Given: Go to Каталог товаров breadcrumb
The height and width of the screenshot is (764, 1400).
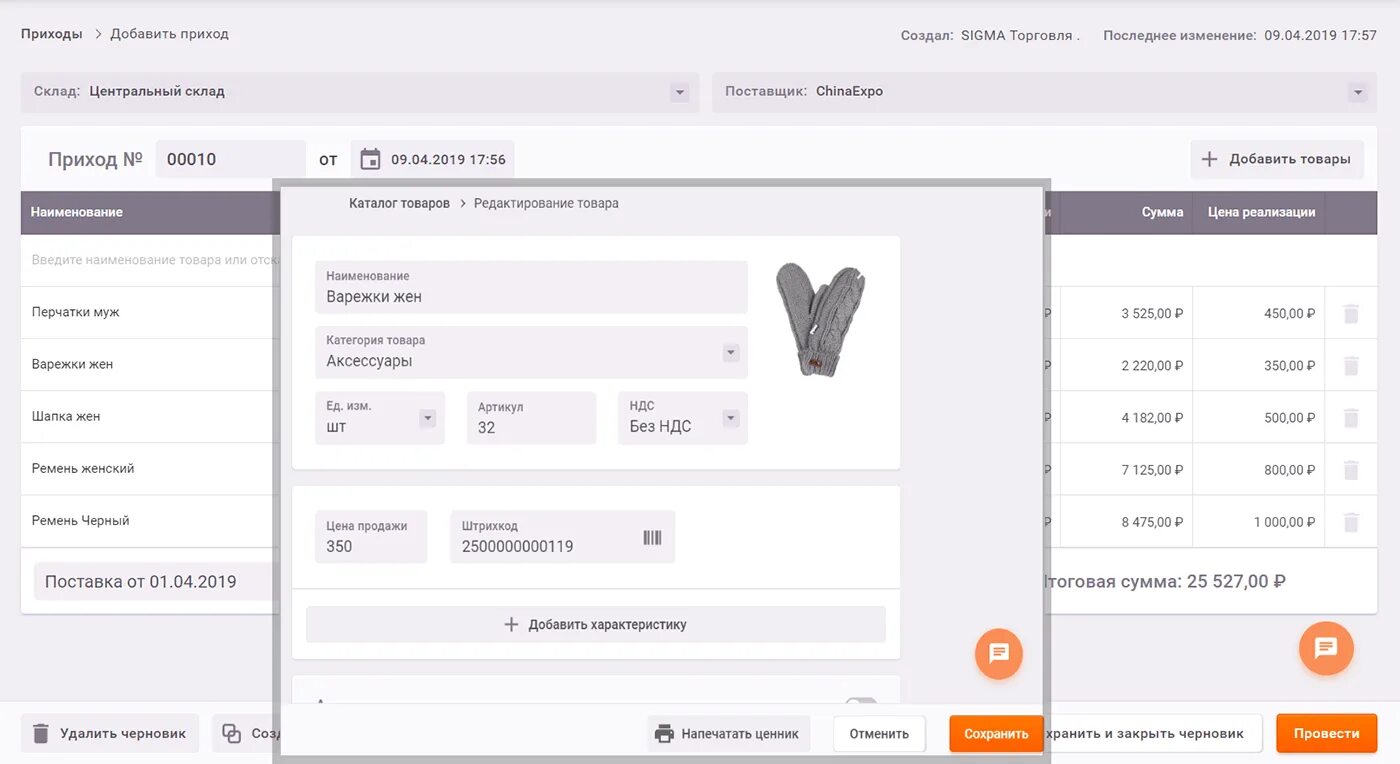Looking at the screenshot, I should (x=399, y=203).
